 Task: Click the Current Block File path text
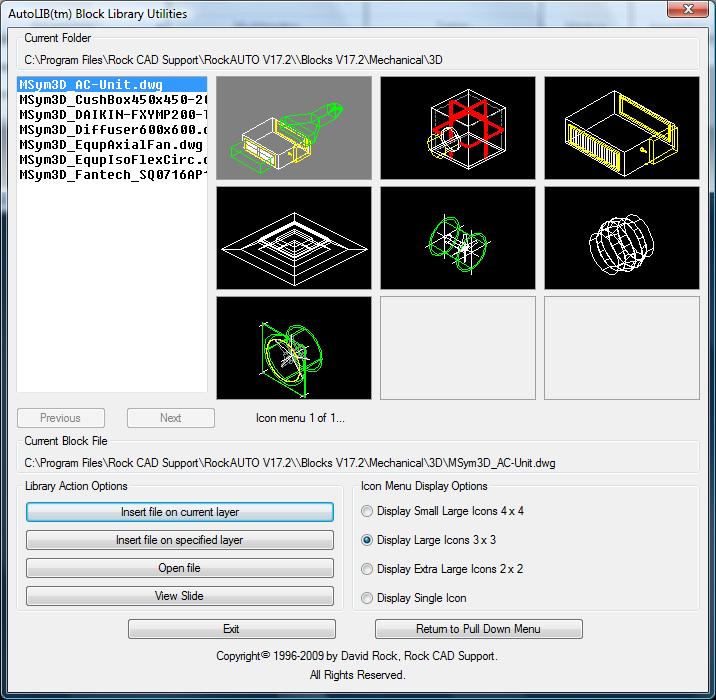point(290,463)
